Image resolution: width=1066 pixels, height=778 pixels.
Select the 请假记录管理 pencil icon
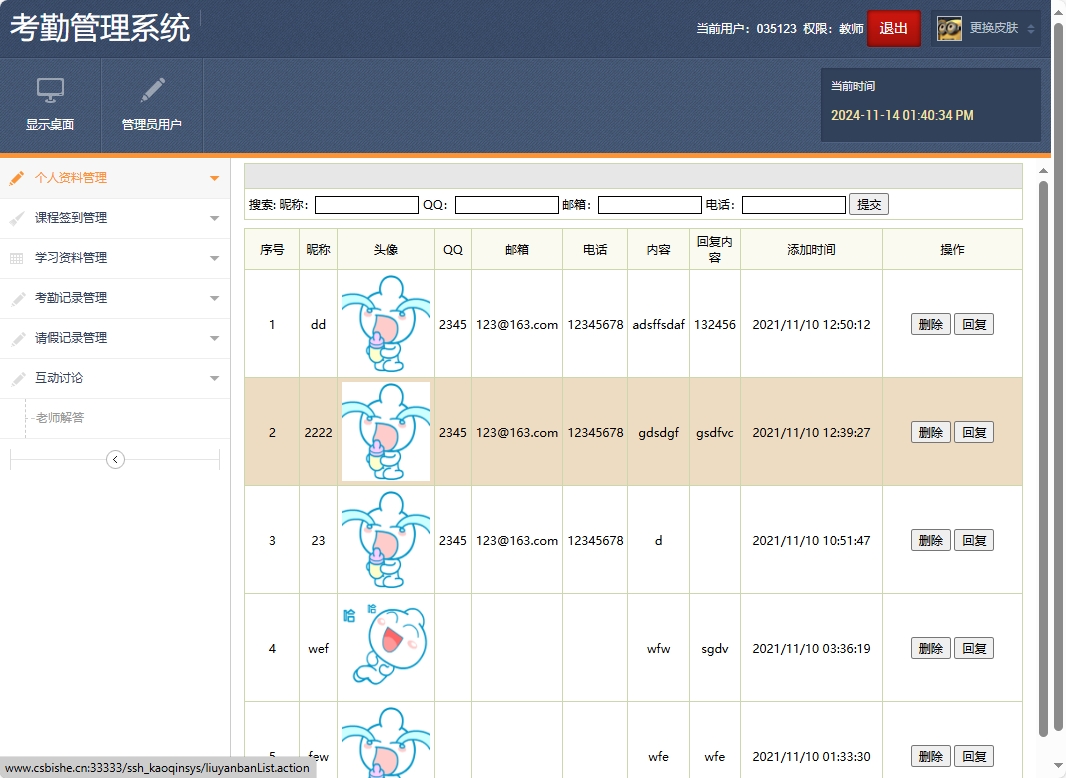[x=16, y=338]
